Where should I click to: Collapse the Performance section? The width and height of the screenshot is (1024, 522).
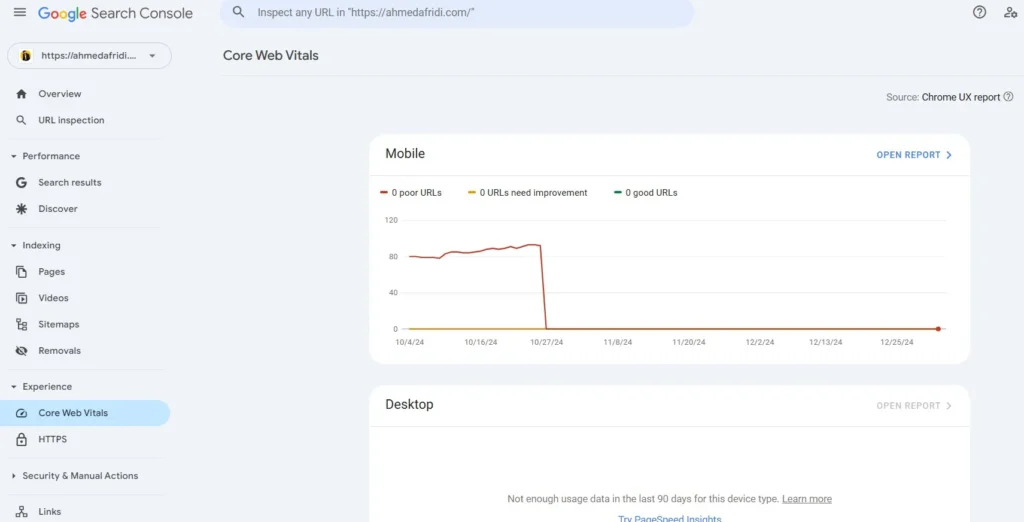click(14, 157)
